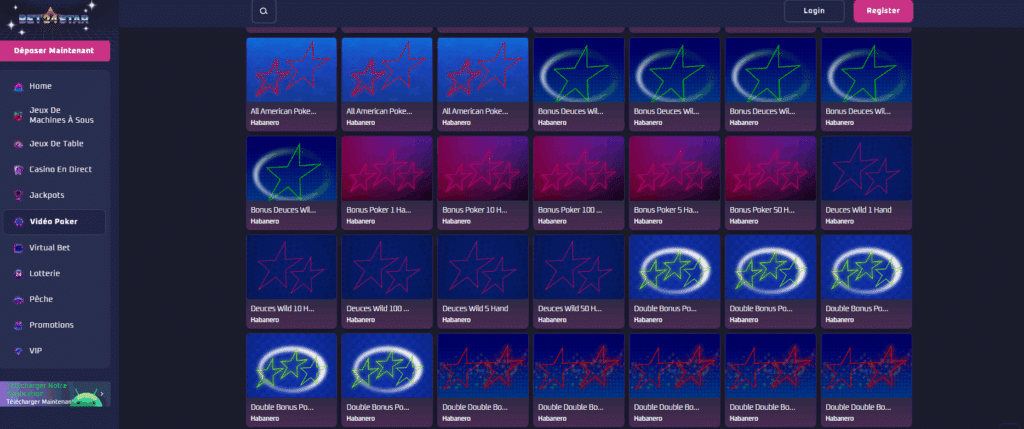Click the magnifier search icon
This screenshot has width=1024, height=429.
click(x=264, y=11)
